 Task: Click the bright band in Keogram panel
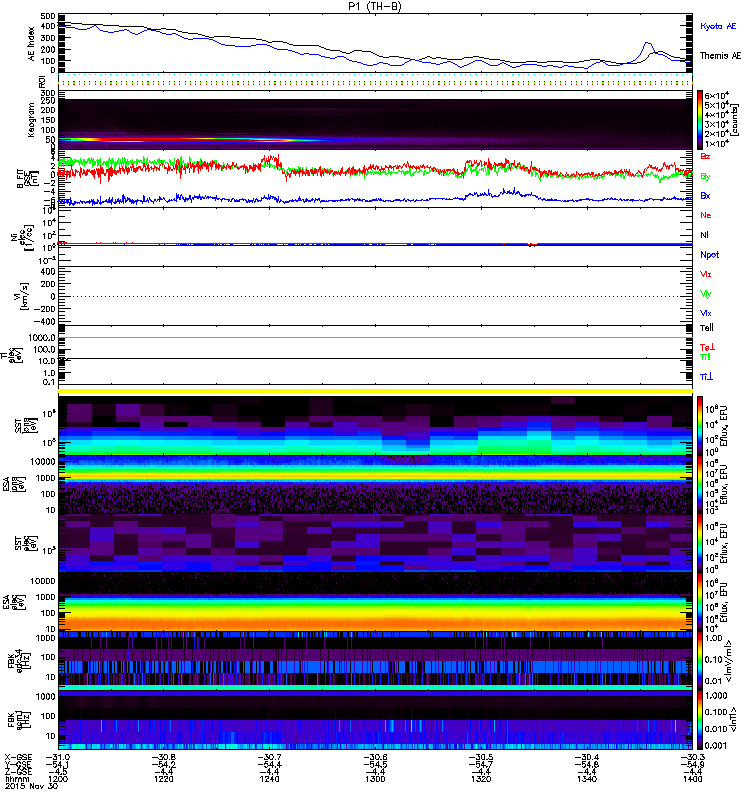click(150, 139)
